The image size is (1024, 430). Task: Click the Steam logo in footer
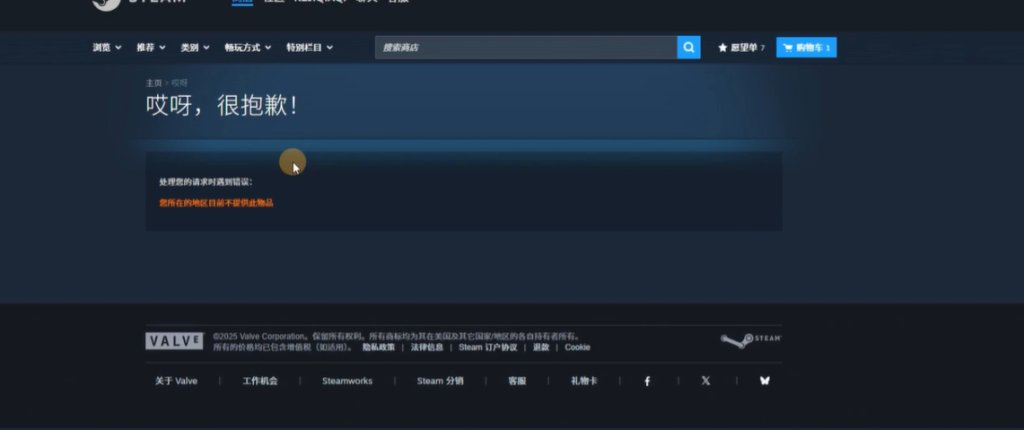tap(750, 341)
